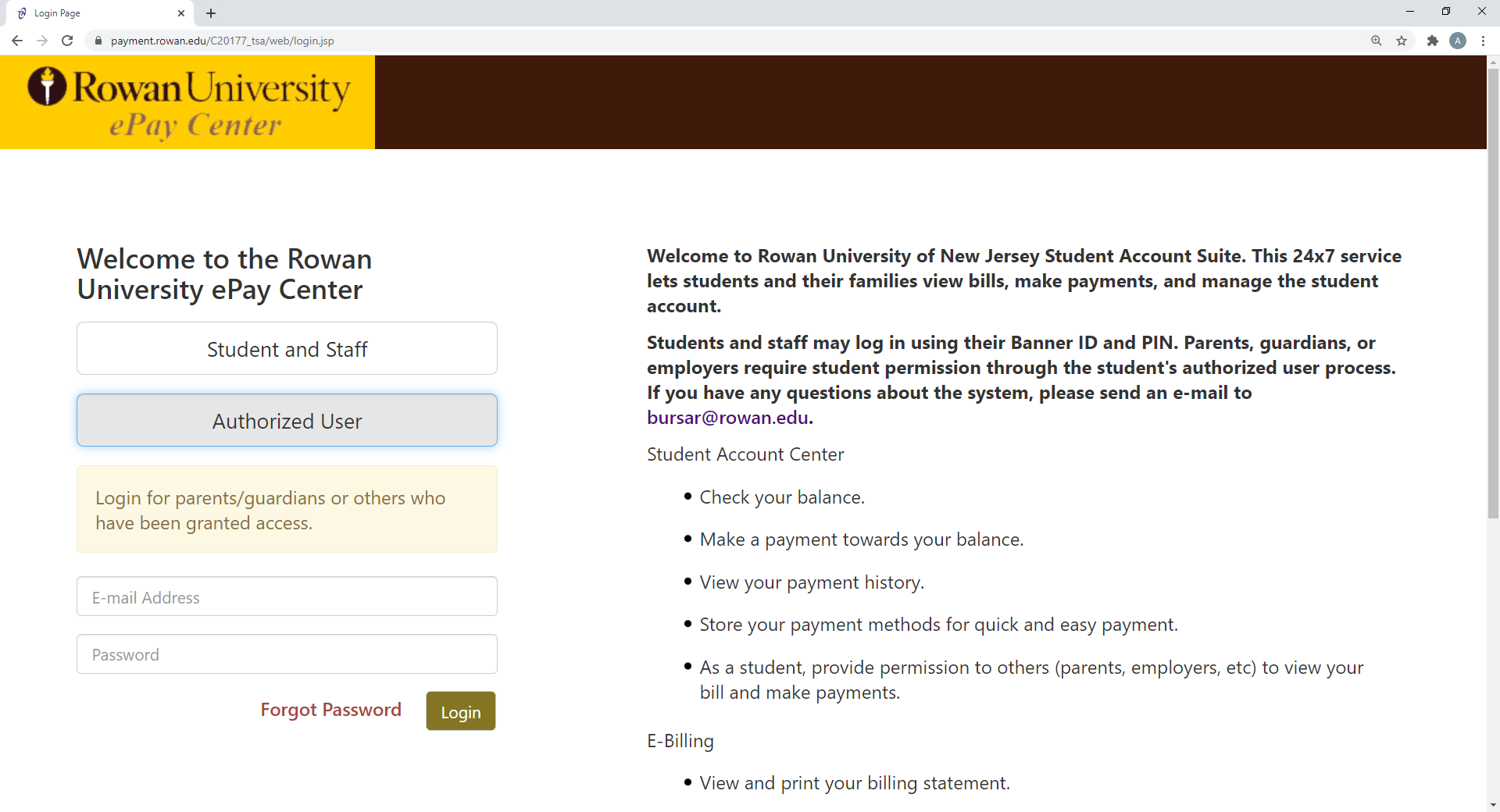Click the E-mail Address field
The image size is (1500, 812).
pos(287,597)
